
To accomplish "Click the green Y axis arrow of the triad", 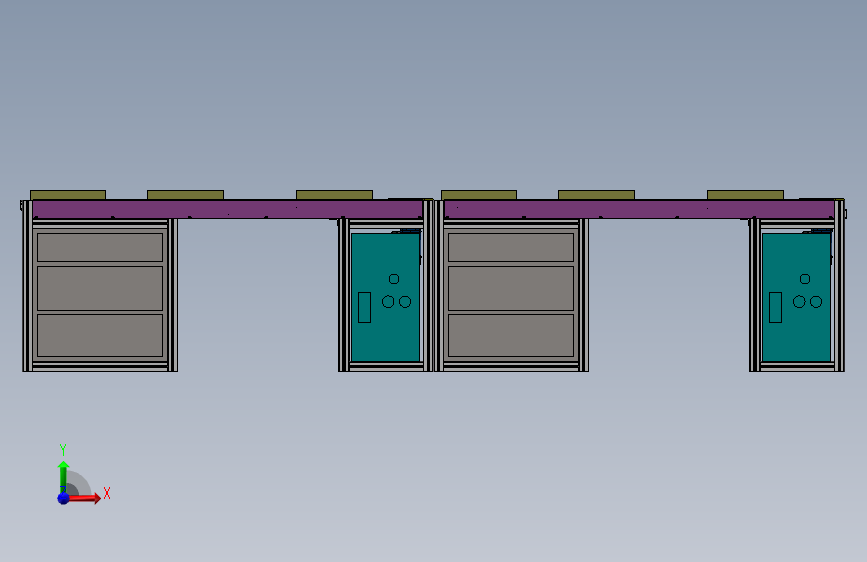I will (x=63, y=475).
